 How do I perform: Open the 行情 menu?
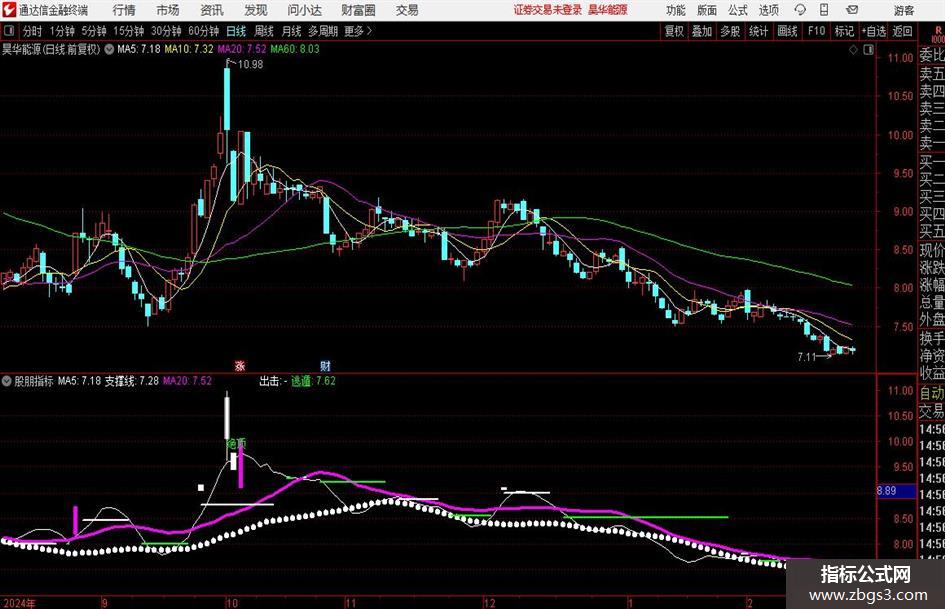pos(124,10)
